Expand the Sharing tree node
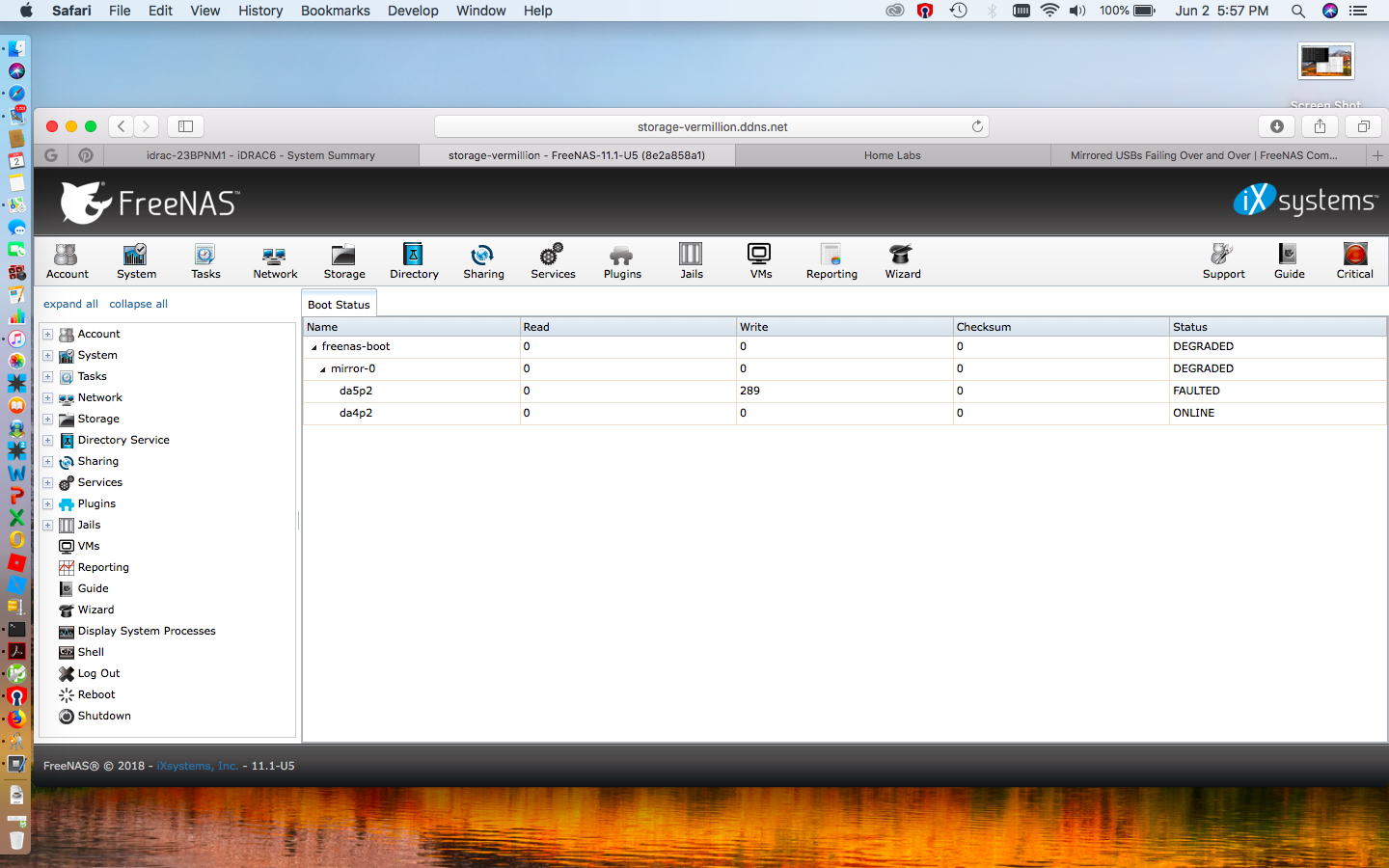The height and width of the screenshot is (868, 1389). point(47,462)
